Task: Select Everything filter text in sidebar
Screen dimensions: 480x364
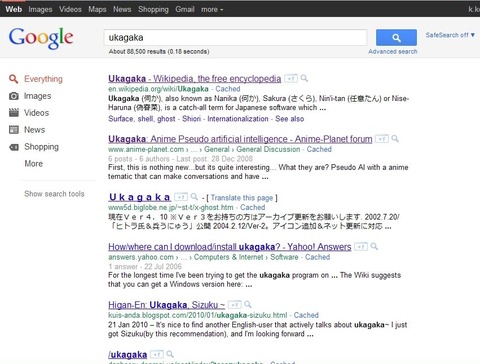Action: tap(43, 79)
